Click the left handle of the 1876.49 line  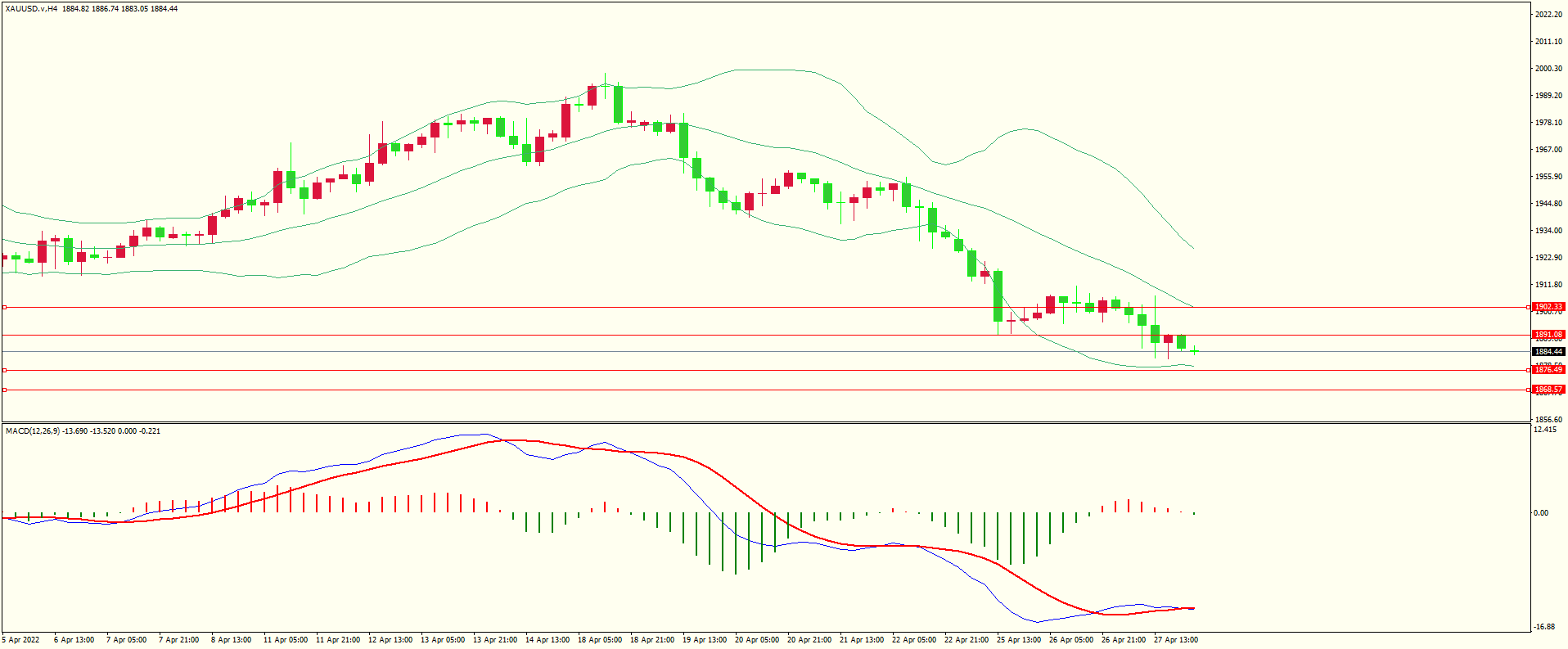pos(4,370)
